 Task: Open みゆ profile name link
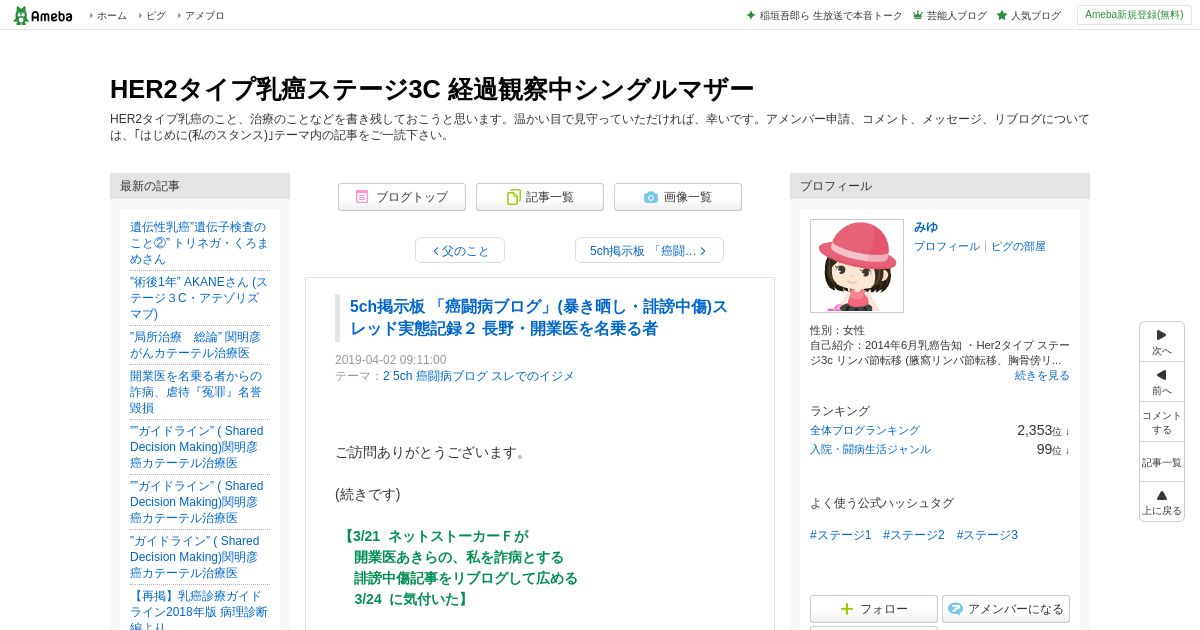click(x=926, y=227)
